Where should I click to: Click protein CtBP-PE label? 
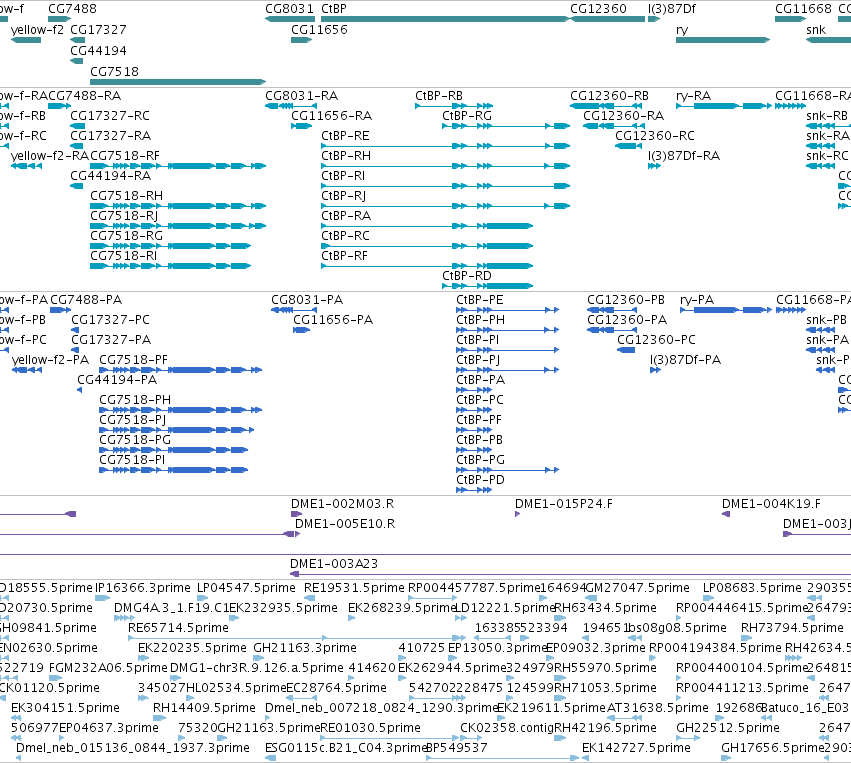480,300
